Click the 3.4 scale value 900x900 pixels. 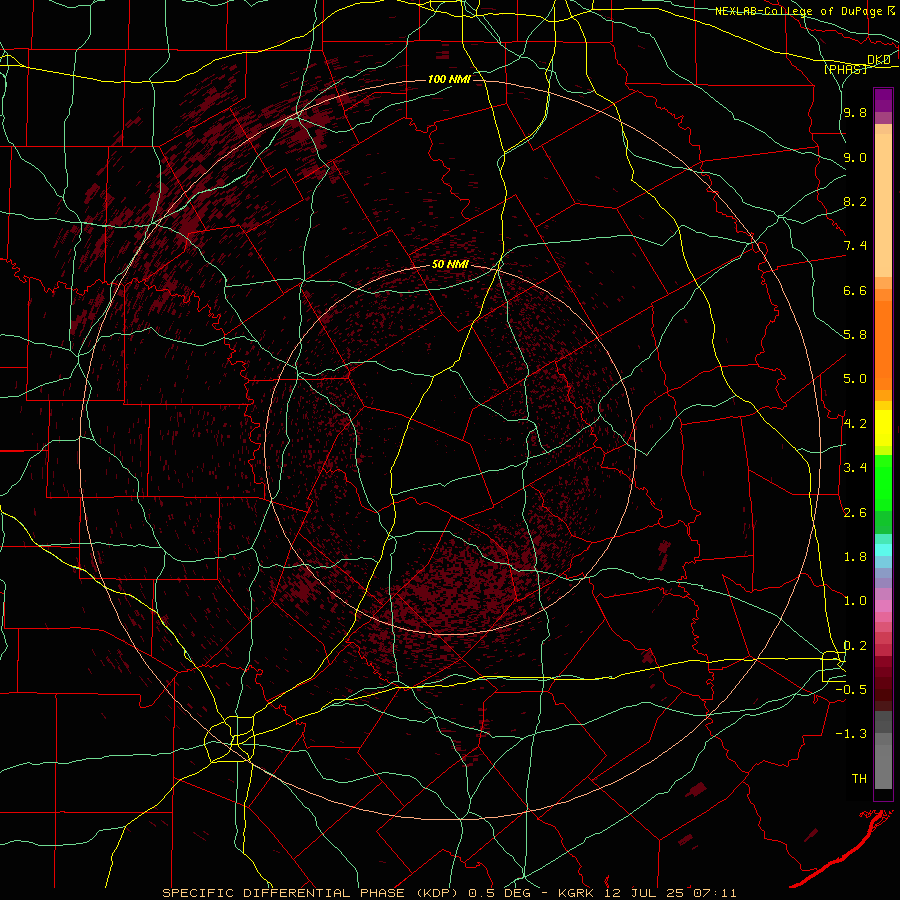(855, 468)
